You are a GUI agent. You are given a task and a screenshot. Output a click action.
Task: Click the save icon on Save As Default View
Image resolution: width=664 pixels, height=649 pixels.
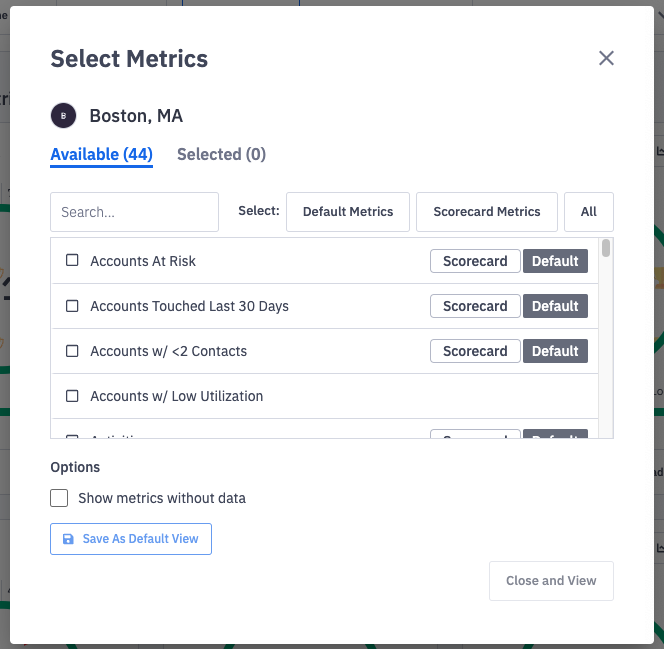point(68,539)
